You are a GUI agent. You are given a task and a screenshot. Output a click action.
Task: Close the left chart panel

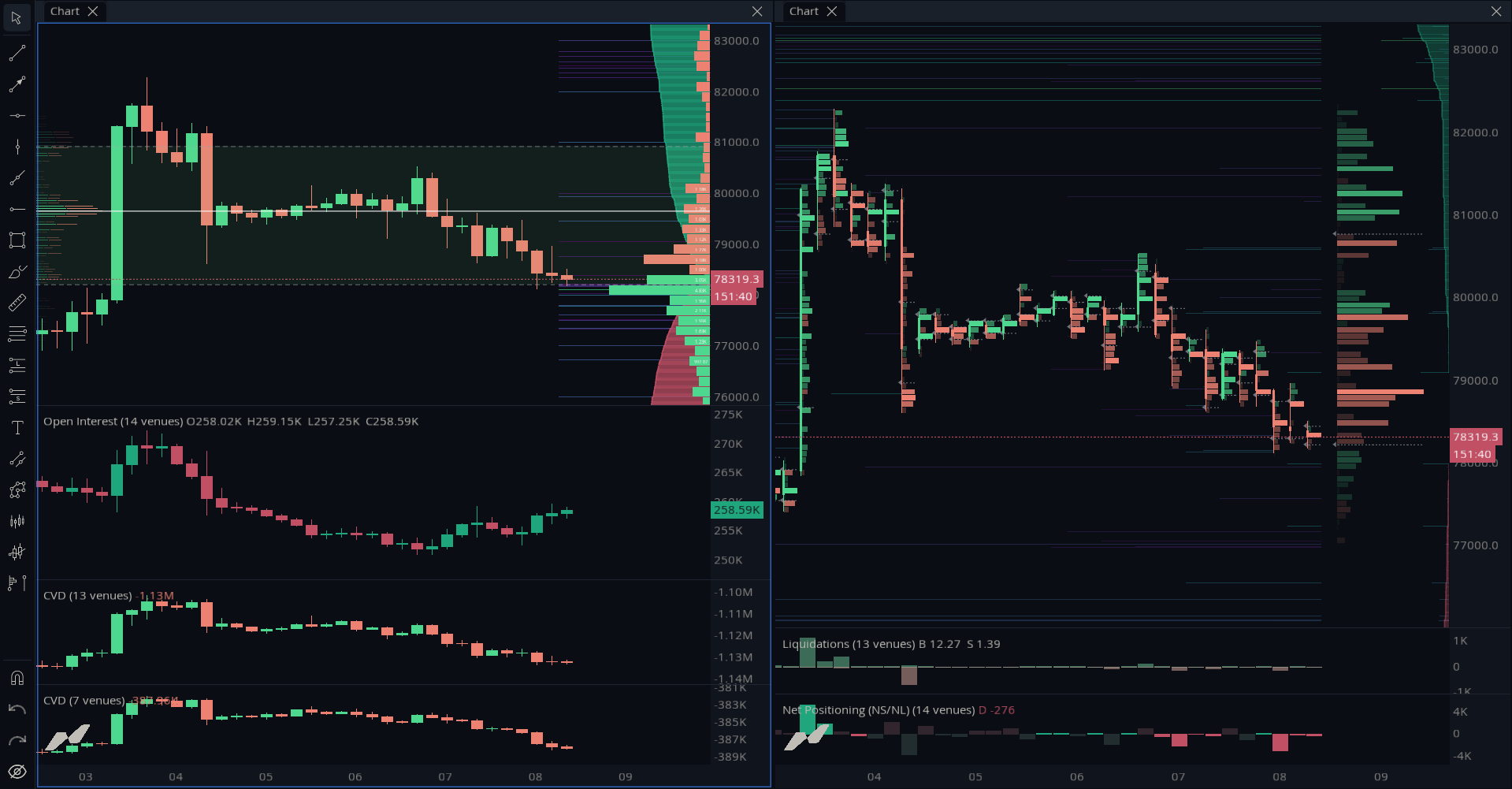click(x=757, y=11)
